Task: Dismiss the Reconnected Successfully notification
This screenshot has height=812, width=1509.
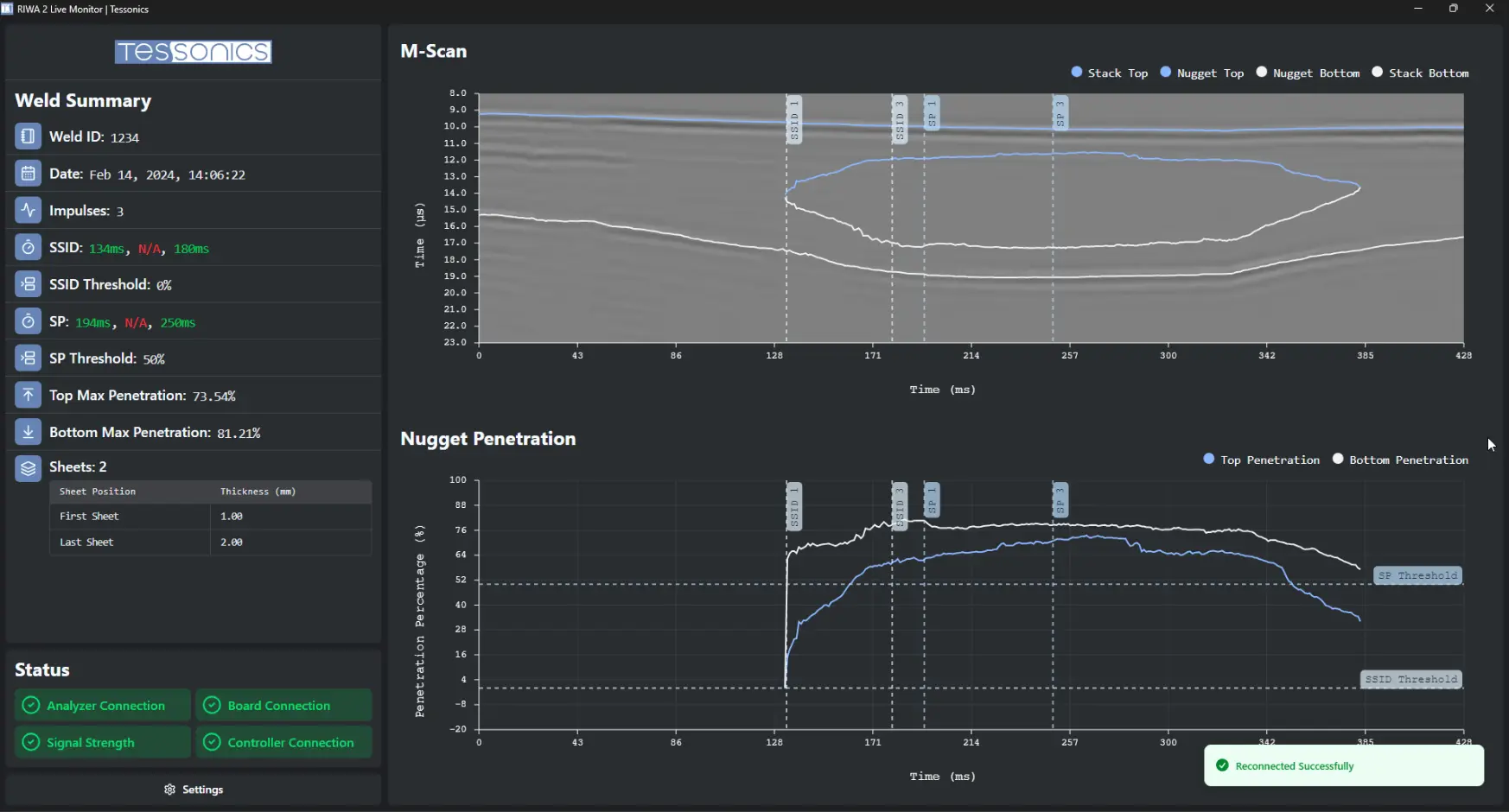Action: pos(1344,766)
